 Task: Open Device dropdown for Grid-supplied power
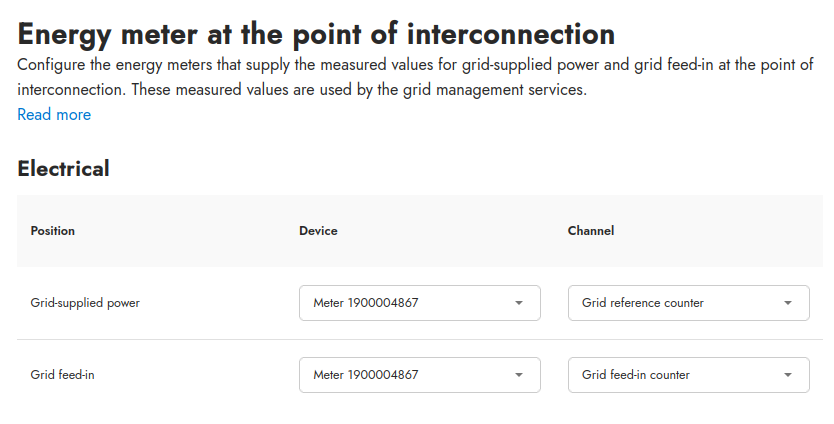[x=419, y=303]
